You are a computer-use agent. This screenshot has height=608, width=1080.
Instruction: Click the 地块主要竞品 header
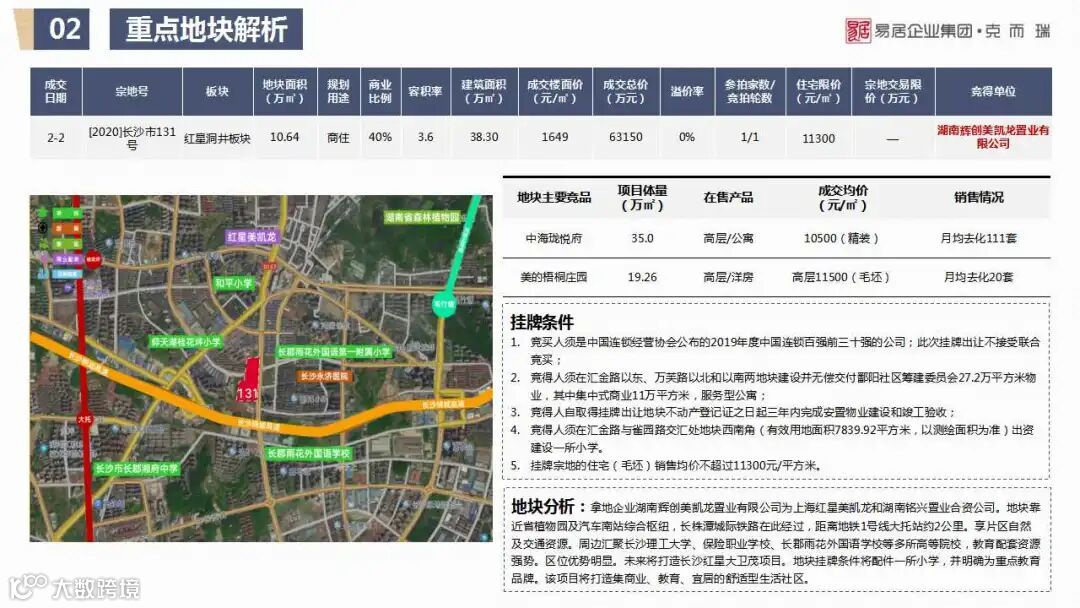click(x=554, y=198)
